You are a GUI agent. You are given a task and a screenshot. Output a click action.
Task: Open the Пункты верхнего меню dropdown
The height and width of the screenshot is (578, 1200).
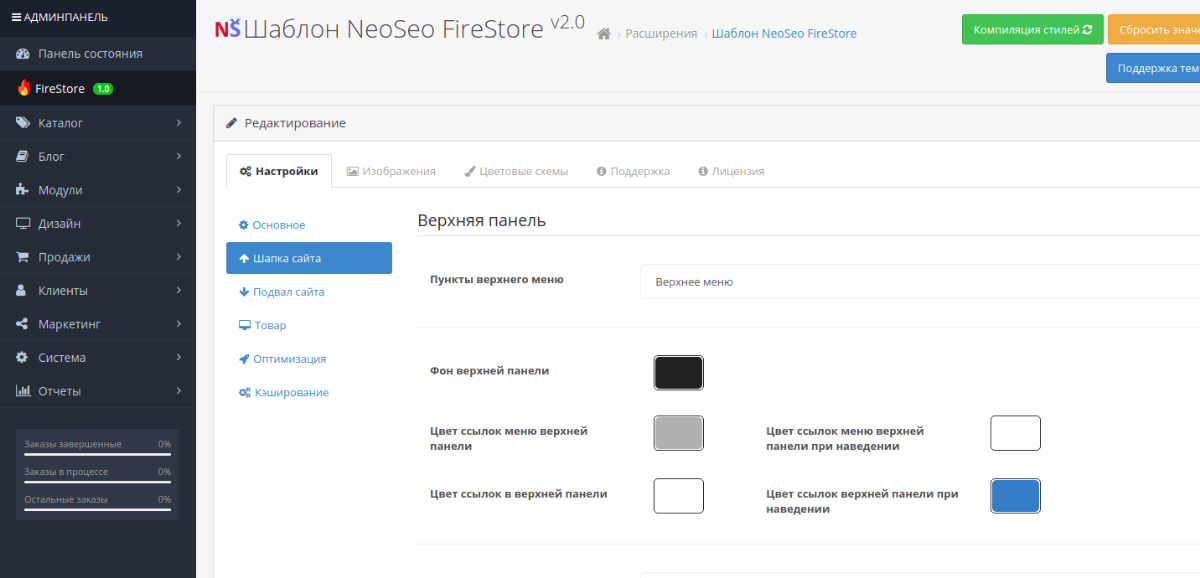920,282
